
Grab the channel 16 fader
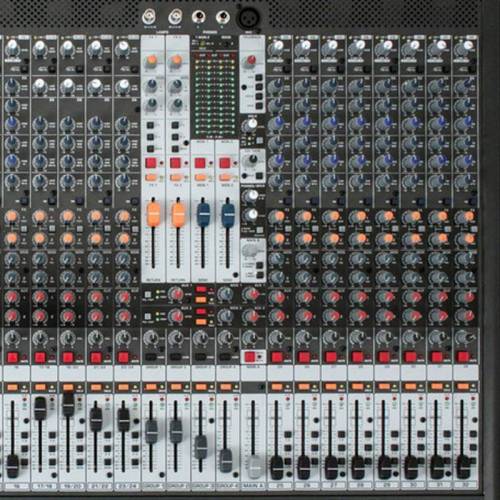13,466
